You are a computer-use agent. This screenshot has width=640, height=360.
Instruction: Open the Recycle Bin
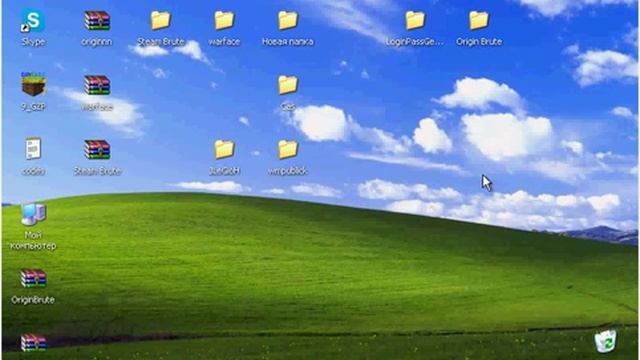605,341
